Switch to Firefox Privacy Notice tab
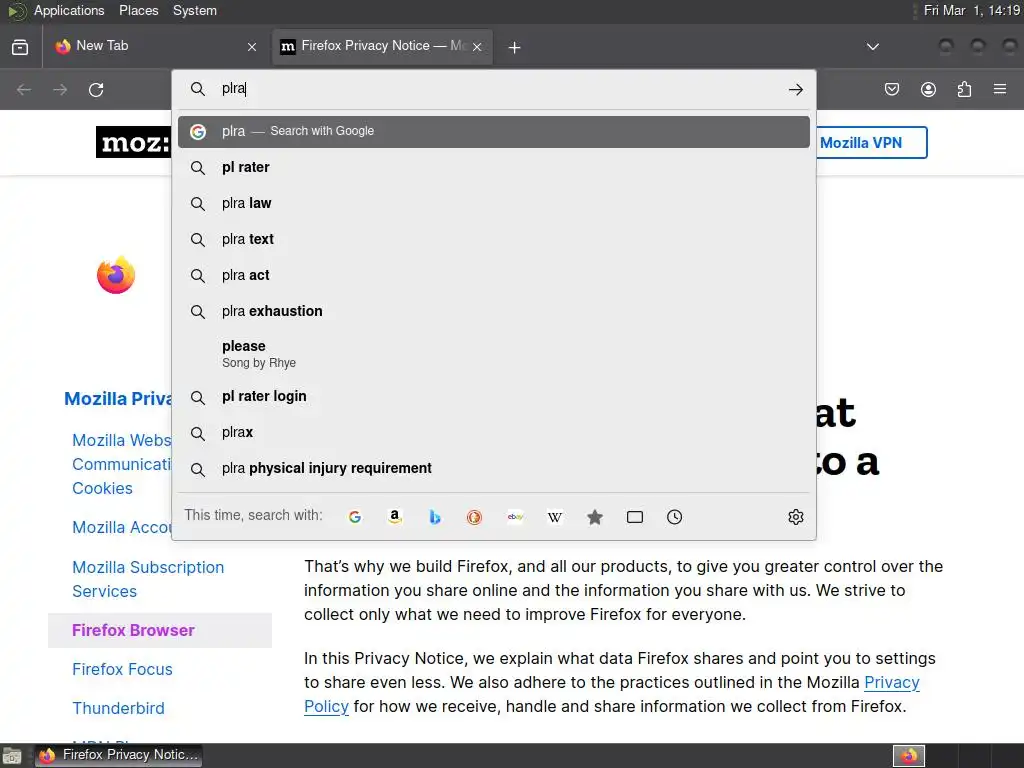The image size is (1024, 768). (382, 46)
